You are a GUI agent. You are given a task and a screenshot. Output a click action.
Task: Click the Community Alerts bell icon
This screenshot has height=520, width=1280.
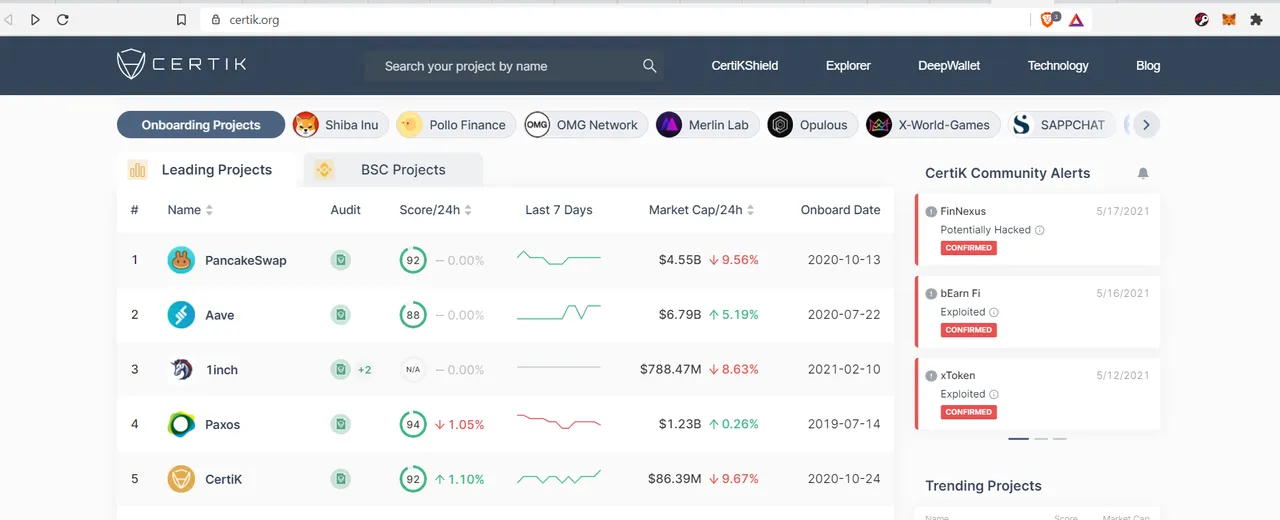point(1143,173)
